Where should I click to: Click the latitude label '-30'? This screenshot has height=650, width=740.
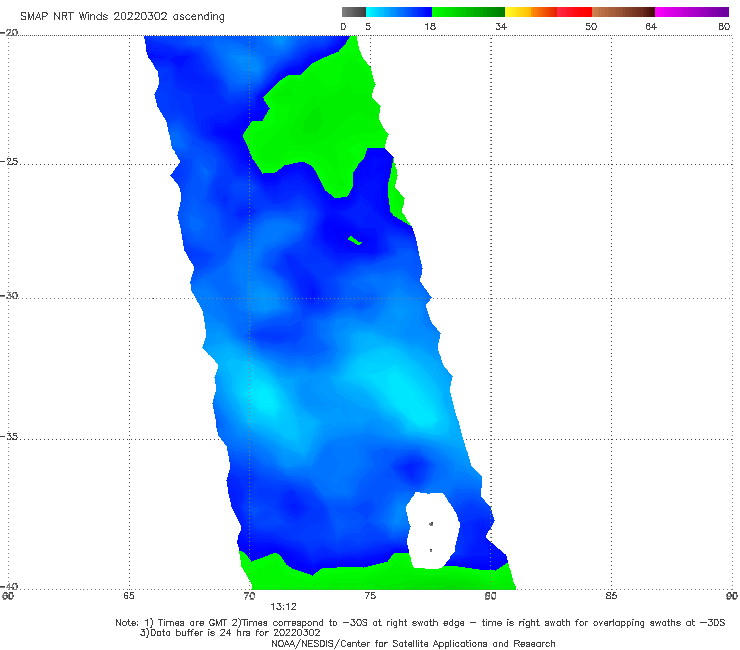click(x=9, y=295)
